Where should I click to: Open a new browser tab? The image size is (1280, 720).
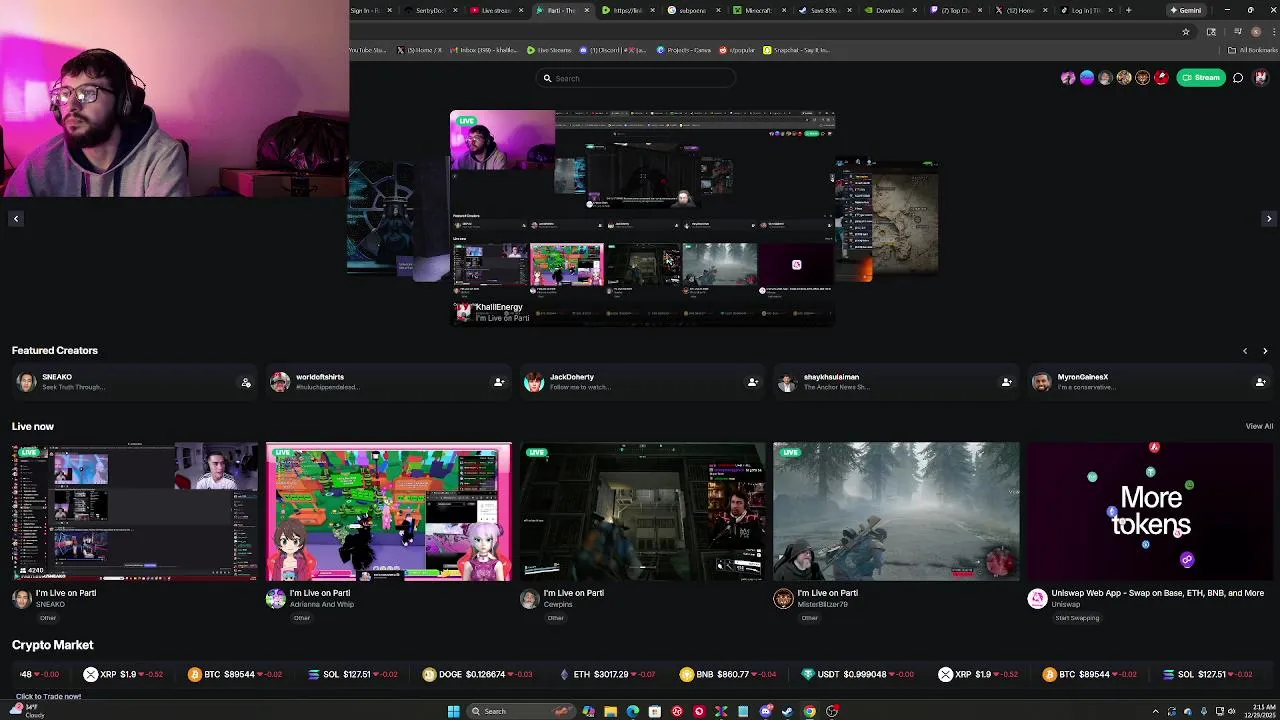(1128, 10)
